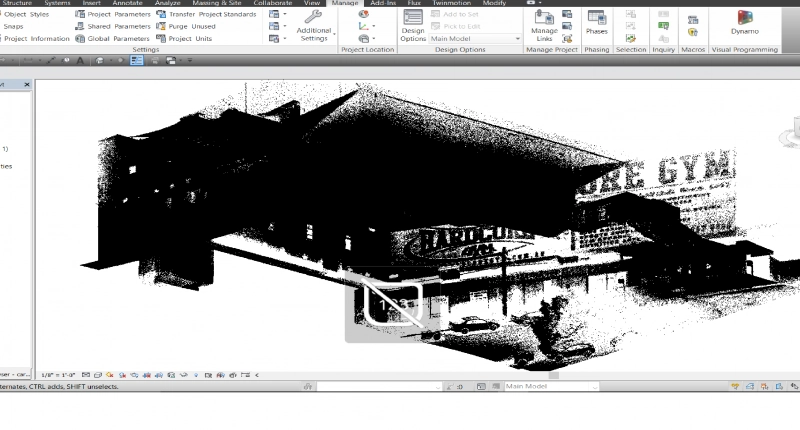Click the Edit selection icon
800x430 pixels.
(x=631, y=38)
